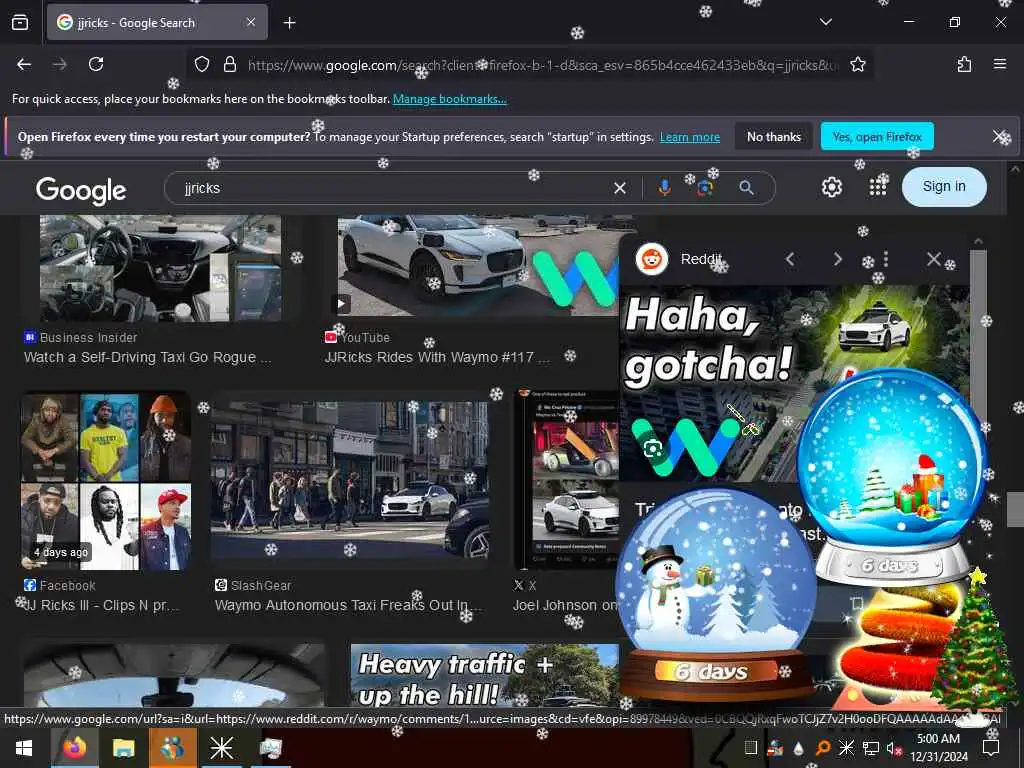Open the tracking protection shield icon
The image size is (1024, 768).
pos(202,64)
